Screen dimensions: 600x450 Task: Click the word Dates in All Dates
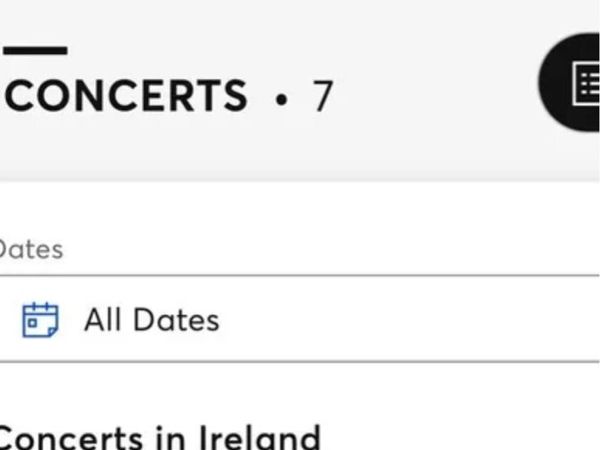click(176, 320)
